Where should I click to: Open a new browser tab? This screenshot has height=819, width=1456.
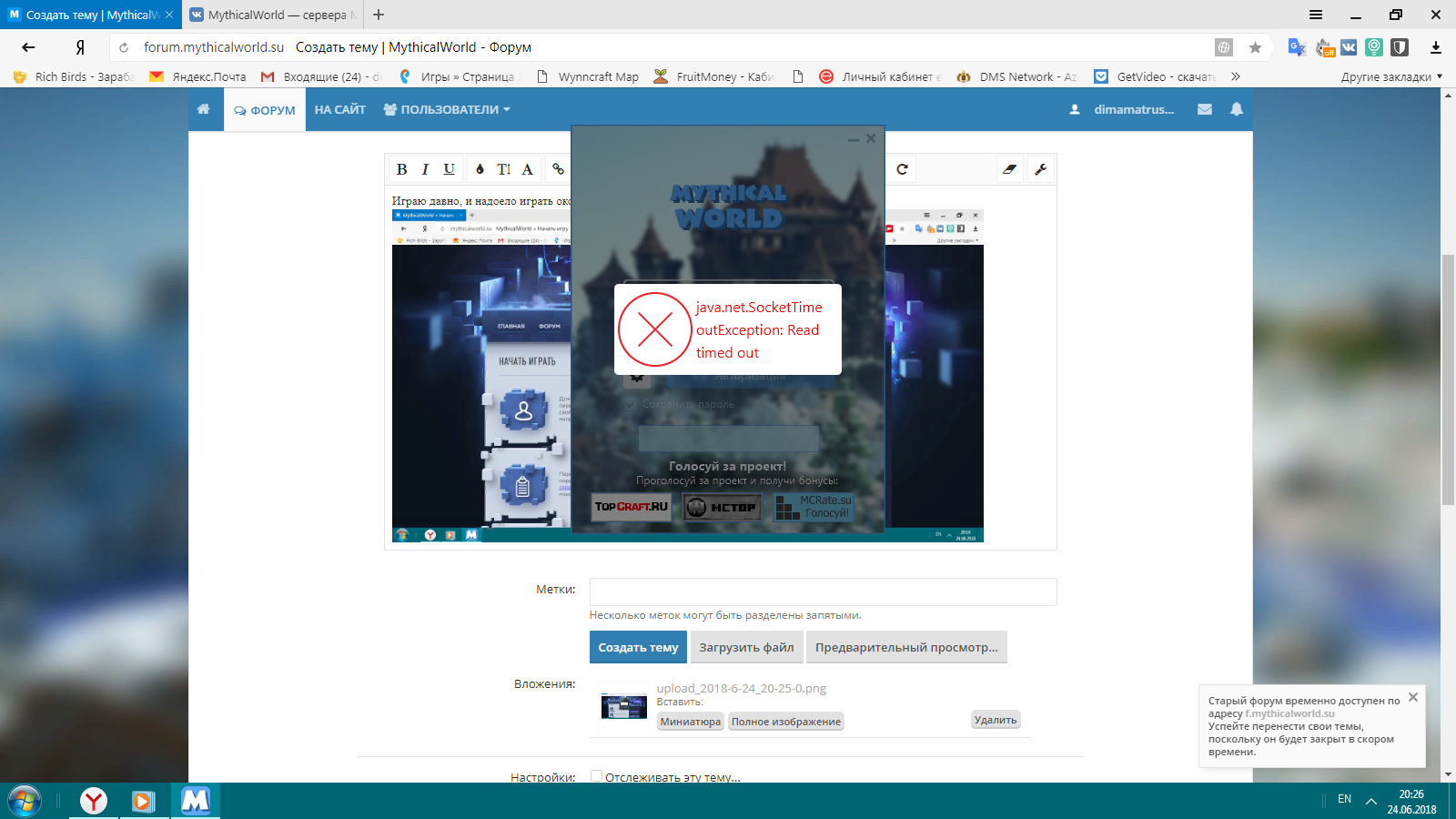pyautogui.click(x=379, y=15)
